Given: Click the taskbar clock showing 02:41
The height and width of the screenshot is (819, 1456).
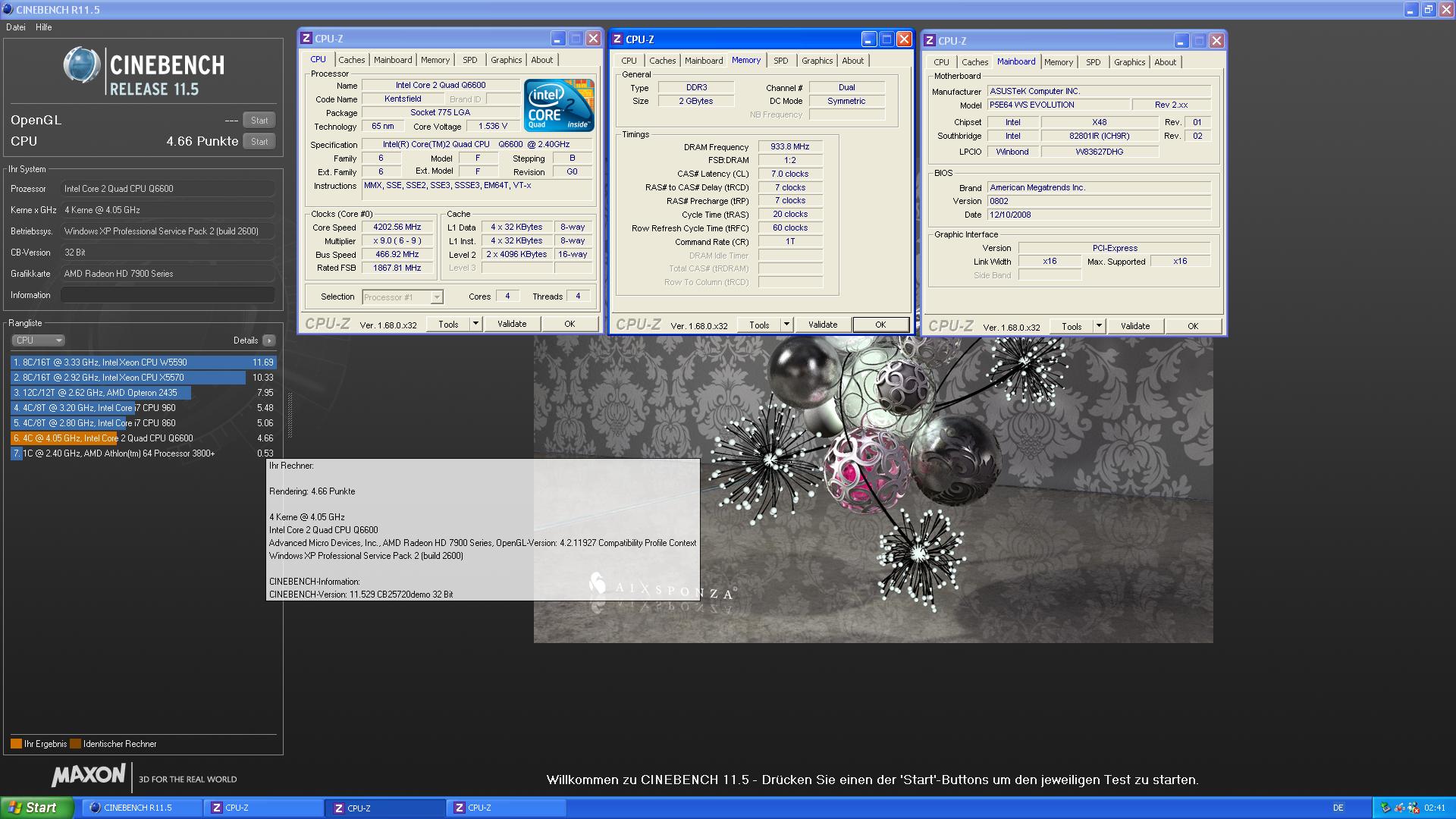Looking at the screenshot, I should pyautogui.click(x=1435, y=808).
